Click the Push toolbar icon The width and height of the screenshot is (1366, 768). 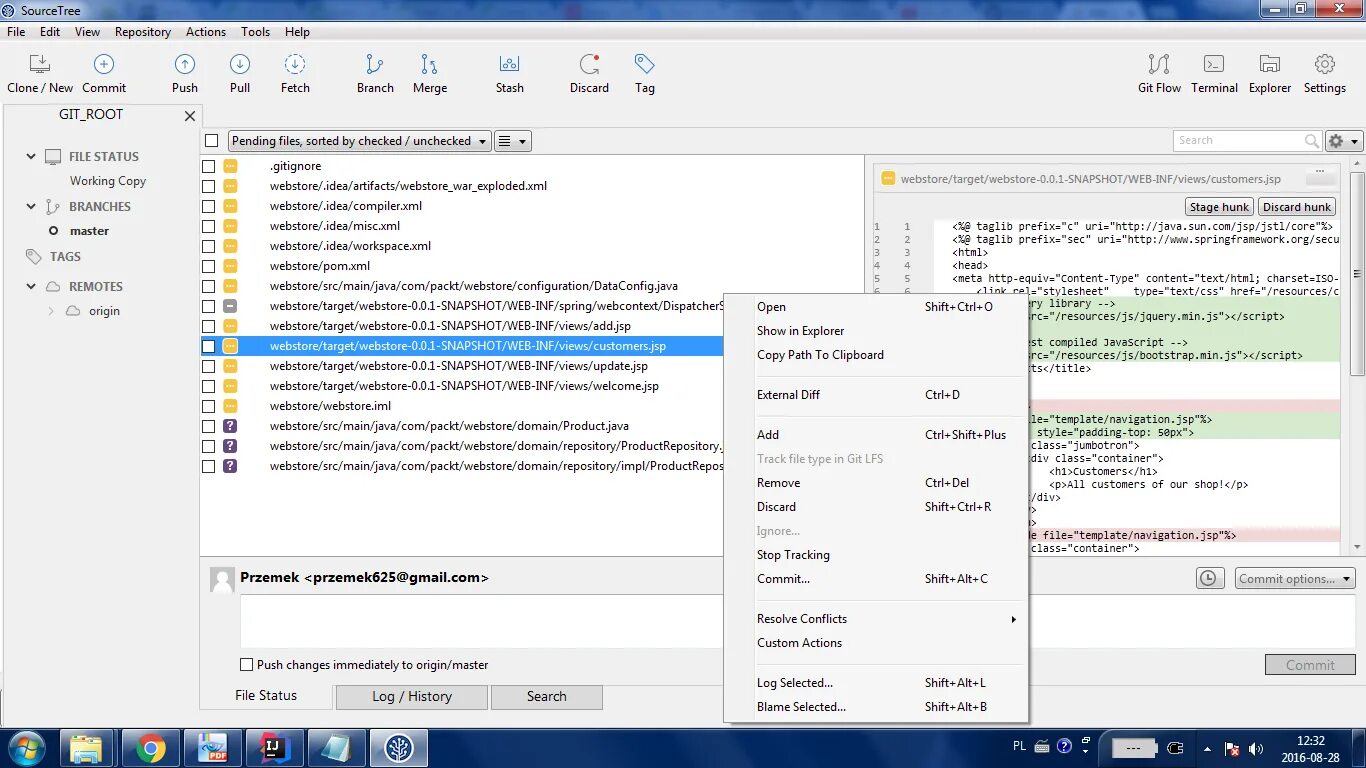185,65
